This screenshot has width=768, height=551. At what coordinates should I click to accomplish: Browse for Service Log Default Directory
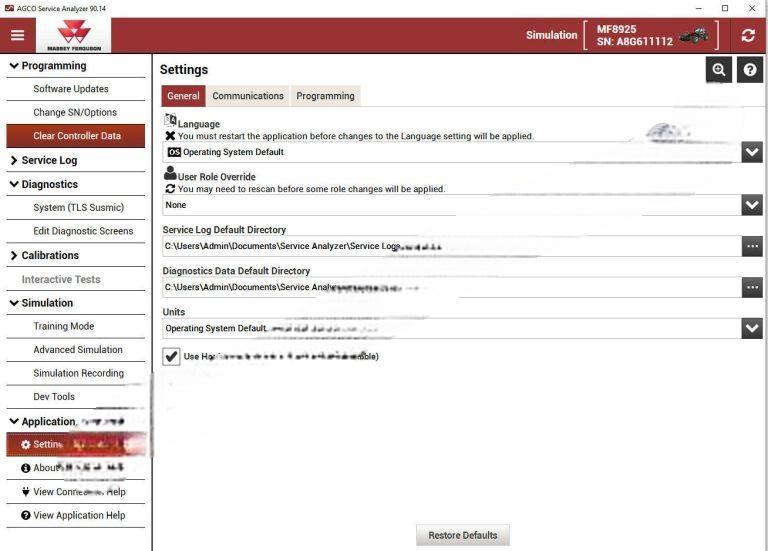[752, 246]
